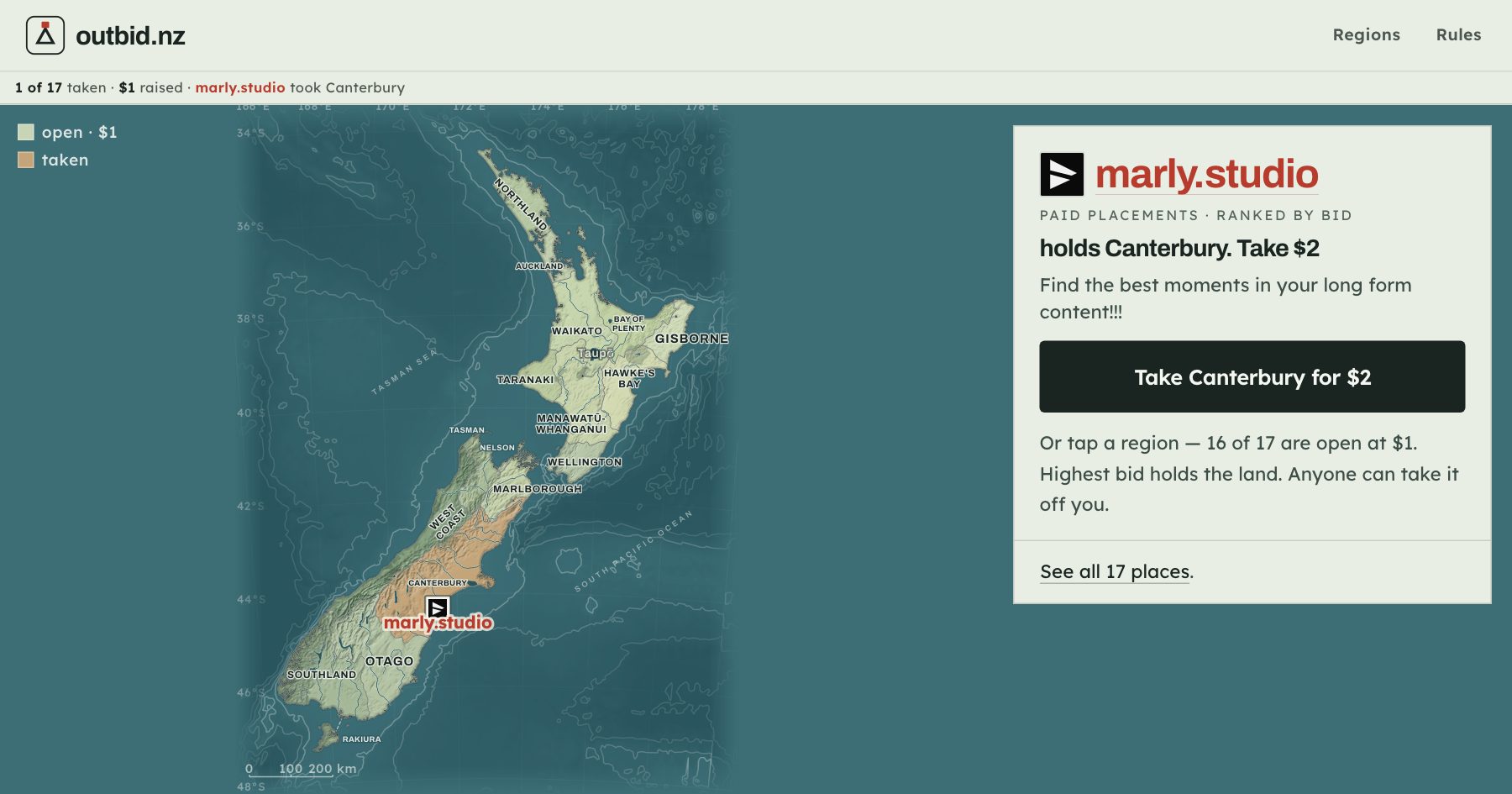Open the See all 17 places link

(x=1115, y=571)
